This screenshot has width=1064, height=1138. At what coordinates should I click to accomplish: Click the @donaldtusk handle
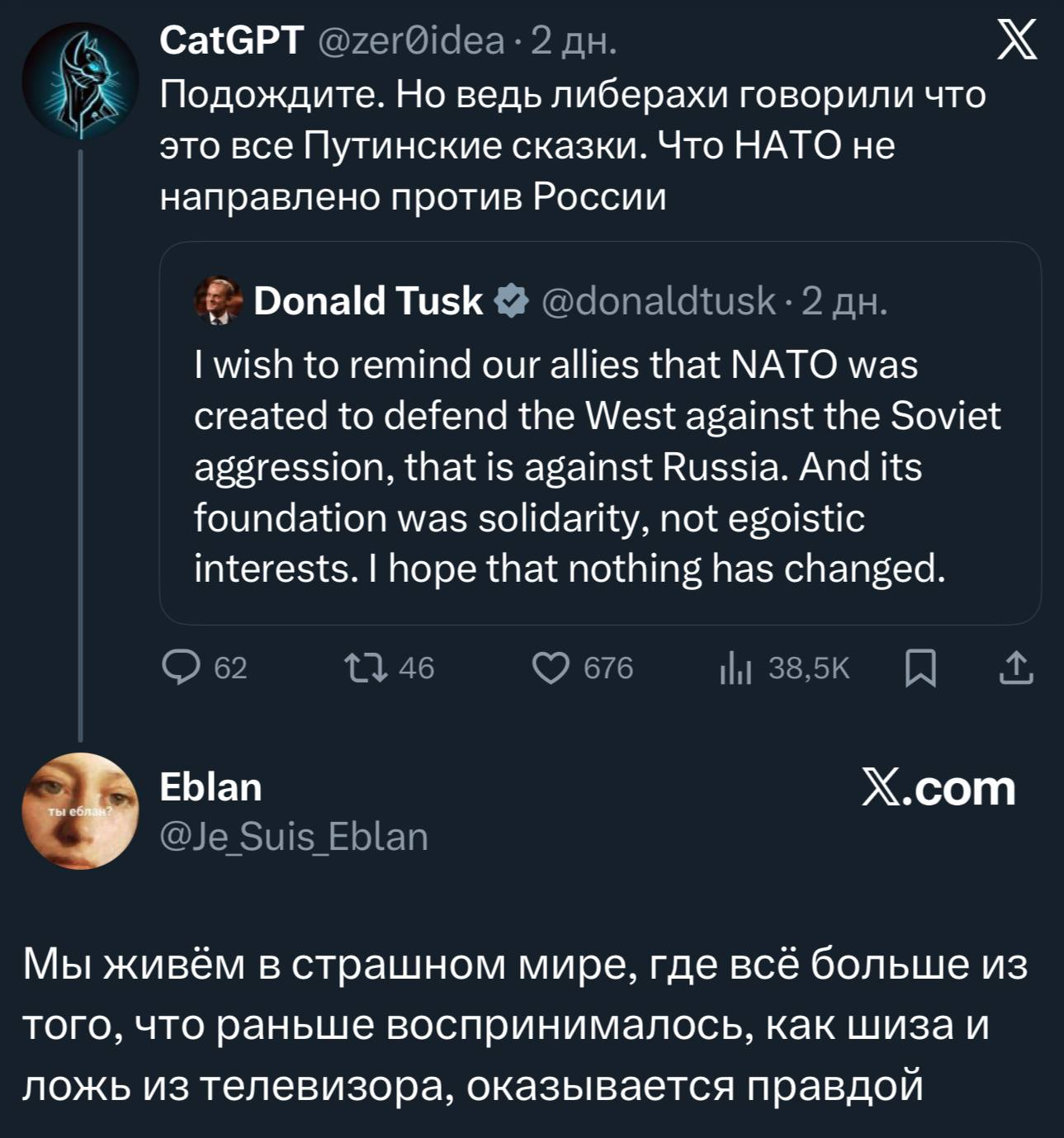click(x=659, y=300)
